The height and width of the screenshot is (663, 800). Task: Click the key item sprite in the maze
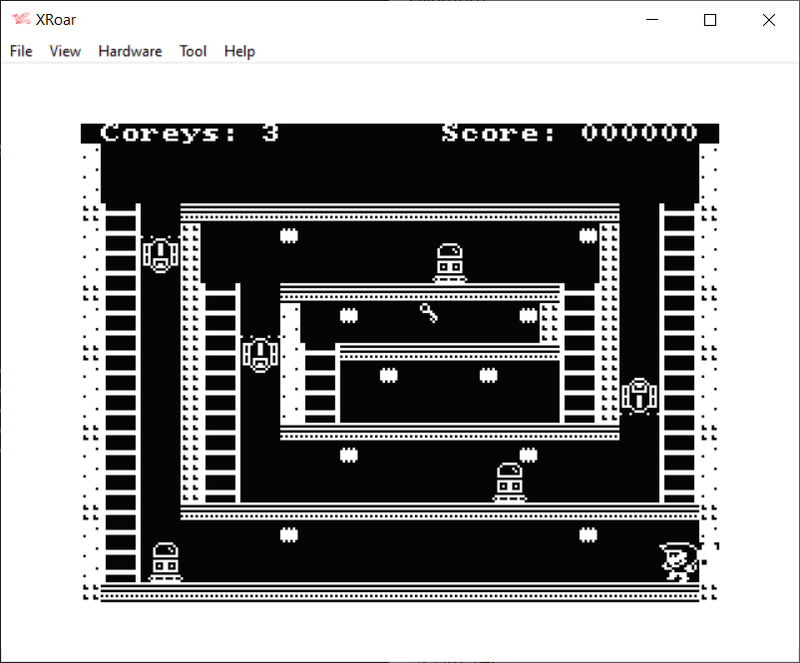click(429, 314)
